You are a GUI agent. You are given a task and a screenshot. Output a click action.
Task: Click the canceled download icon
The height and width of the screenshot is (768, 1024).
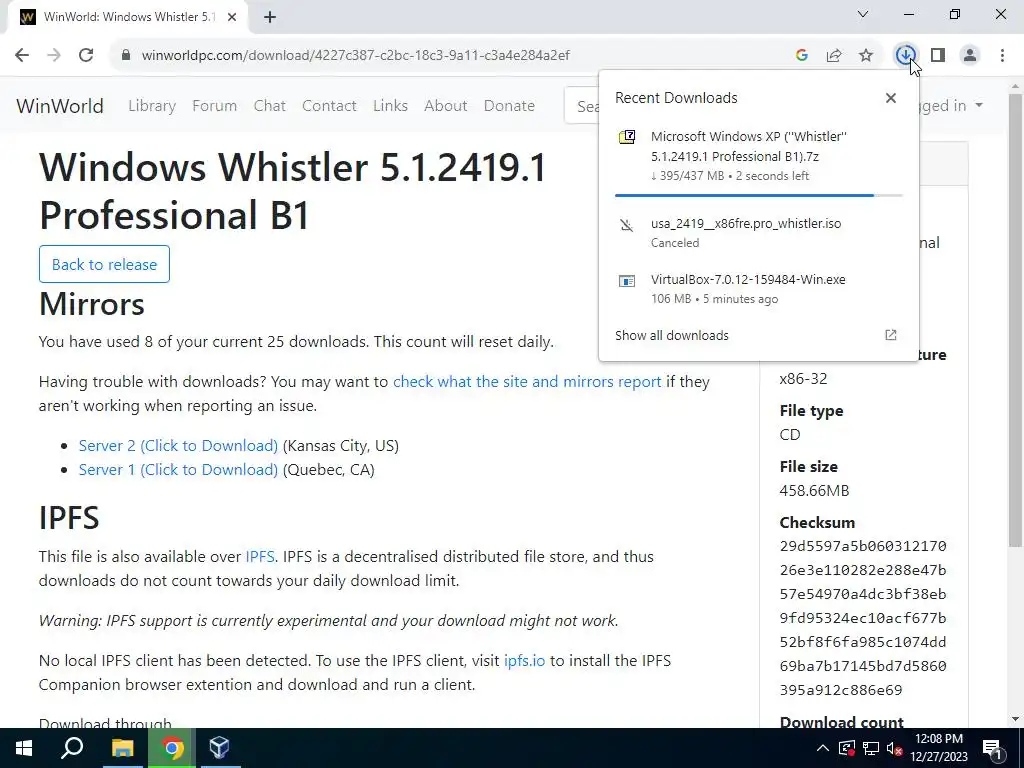(627, 225)
